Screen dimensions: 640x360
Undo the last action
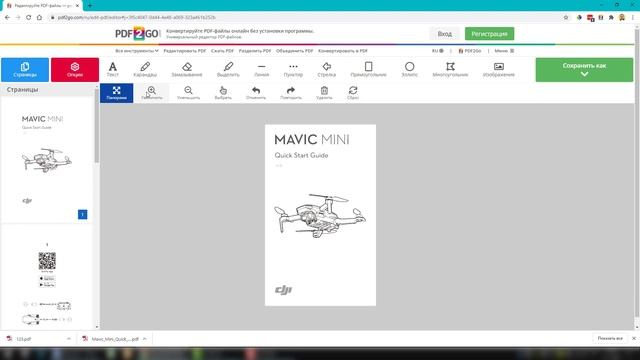tap(256, 93)
